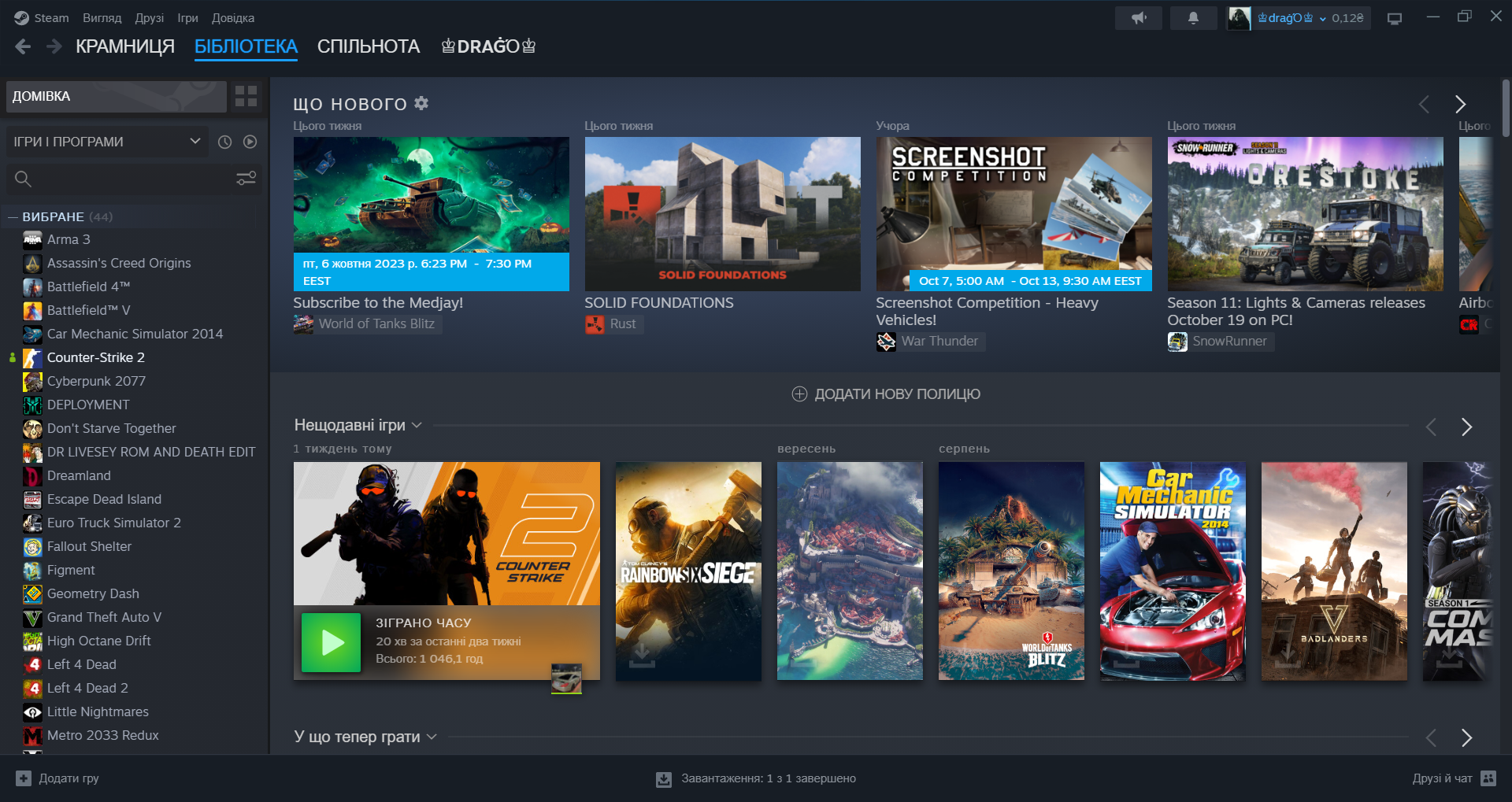
Task: Click the recent activity clock icon
Action: click(224, 142)
